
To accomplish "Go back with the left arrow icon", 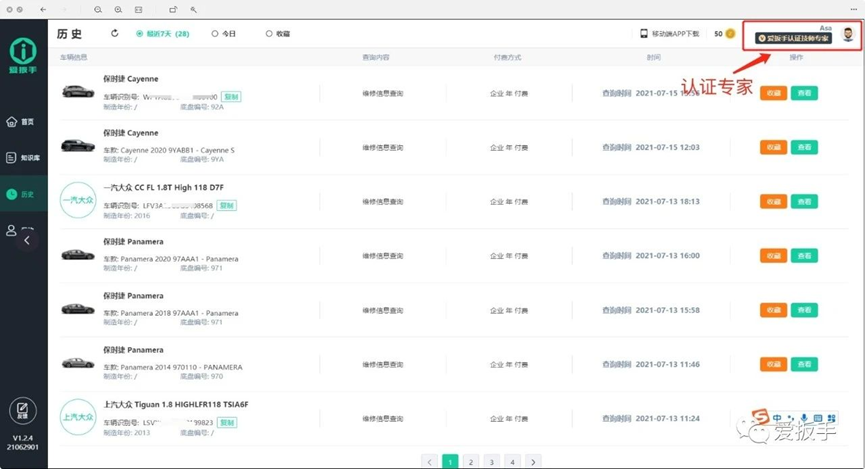I will 43,9.
